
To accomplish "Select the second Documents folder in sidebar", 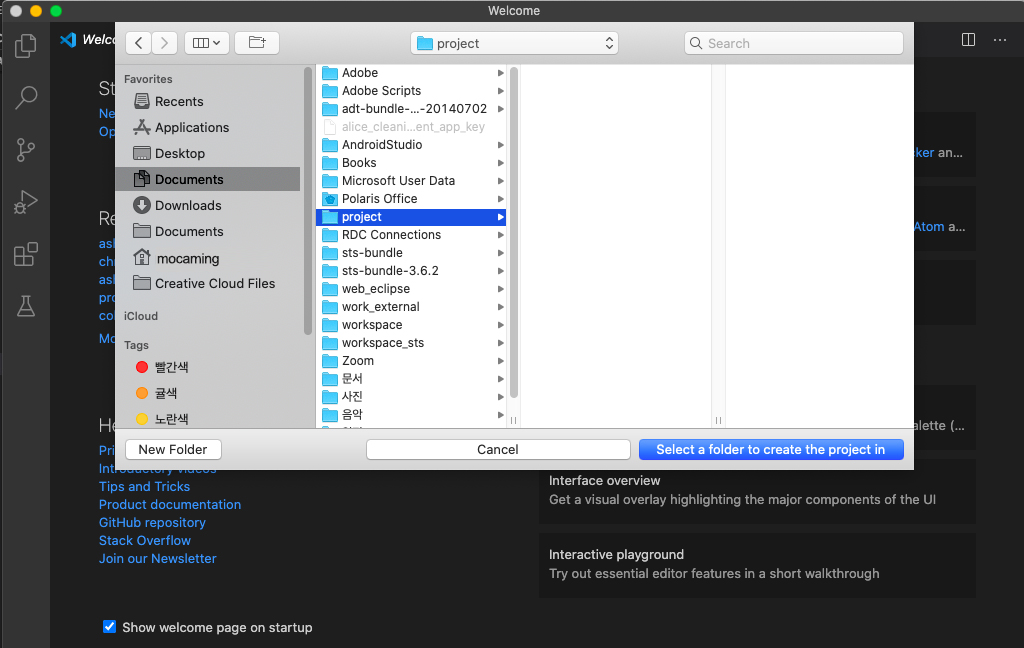I will tap(208, 231).
